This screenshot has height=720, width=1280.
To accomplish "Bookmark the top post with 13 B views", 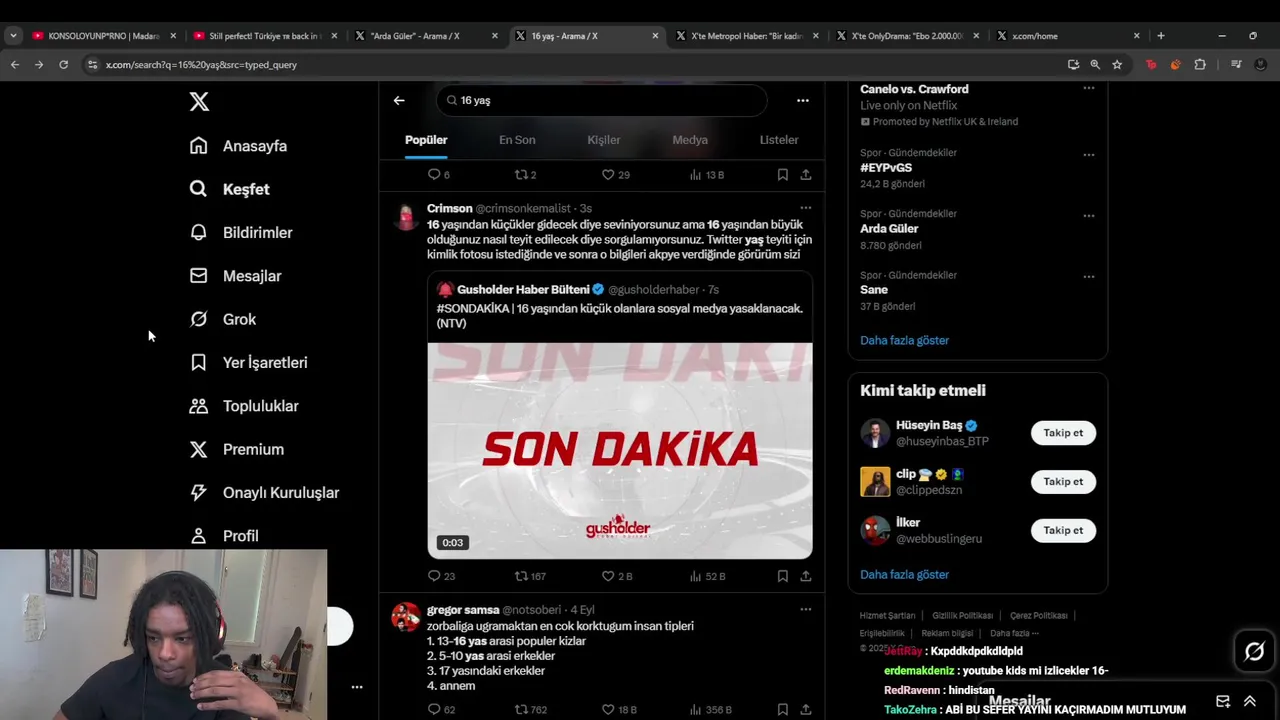I will (x=782, y=175).
